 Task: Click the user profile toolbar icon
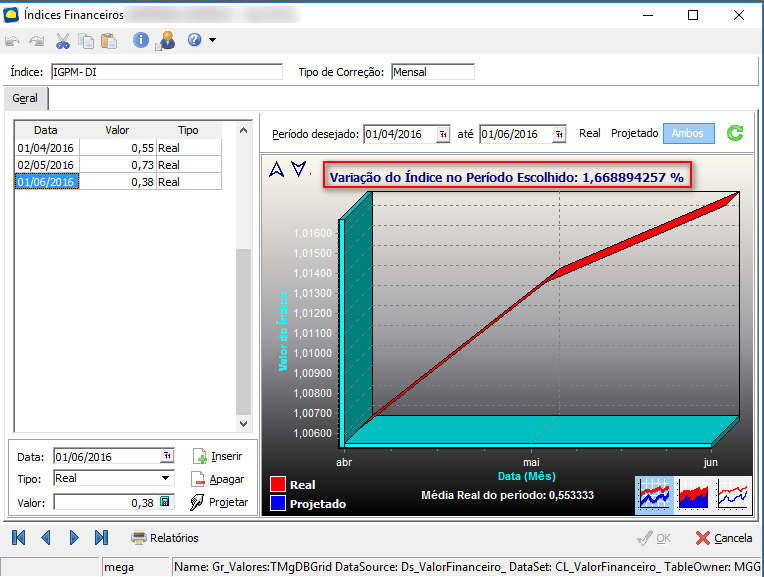click(166, 41)
